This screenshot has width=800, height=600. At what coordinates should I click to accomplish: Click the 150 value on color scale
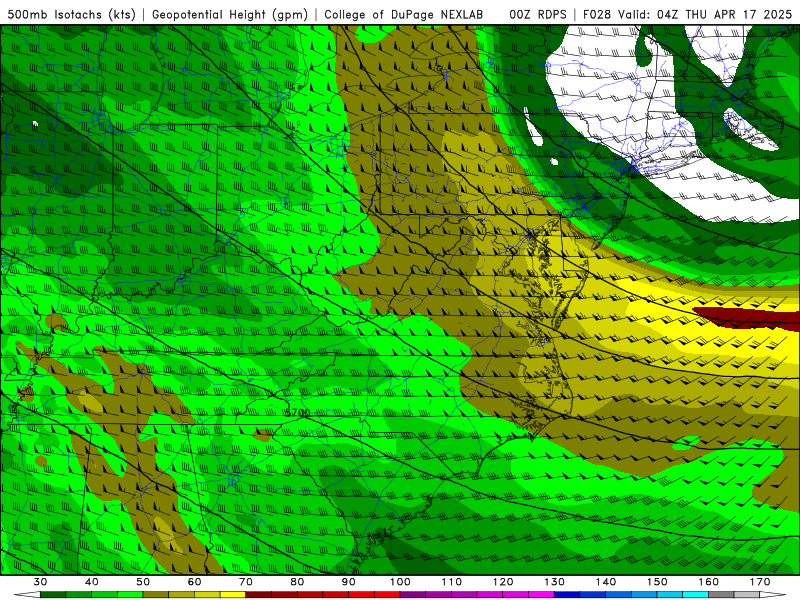tap(657, 582)
